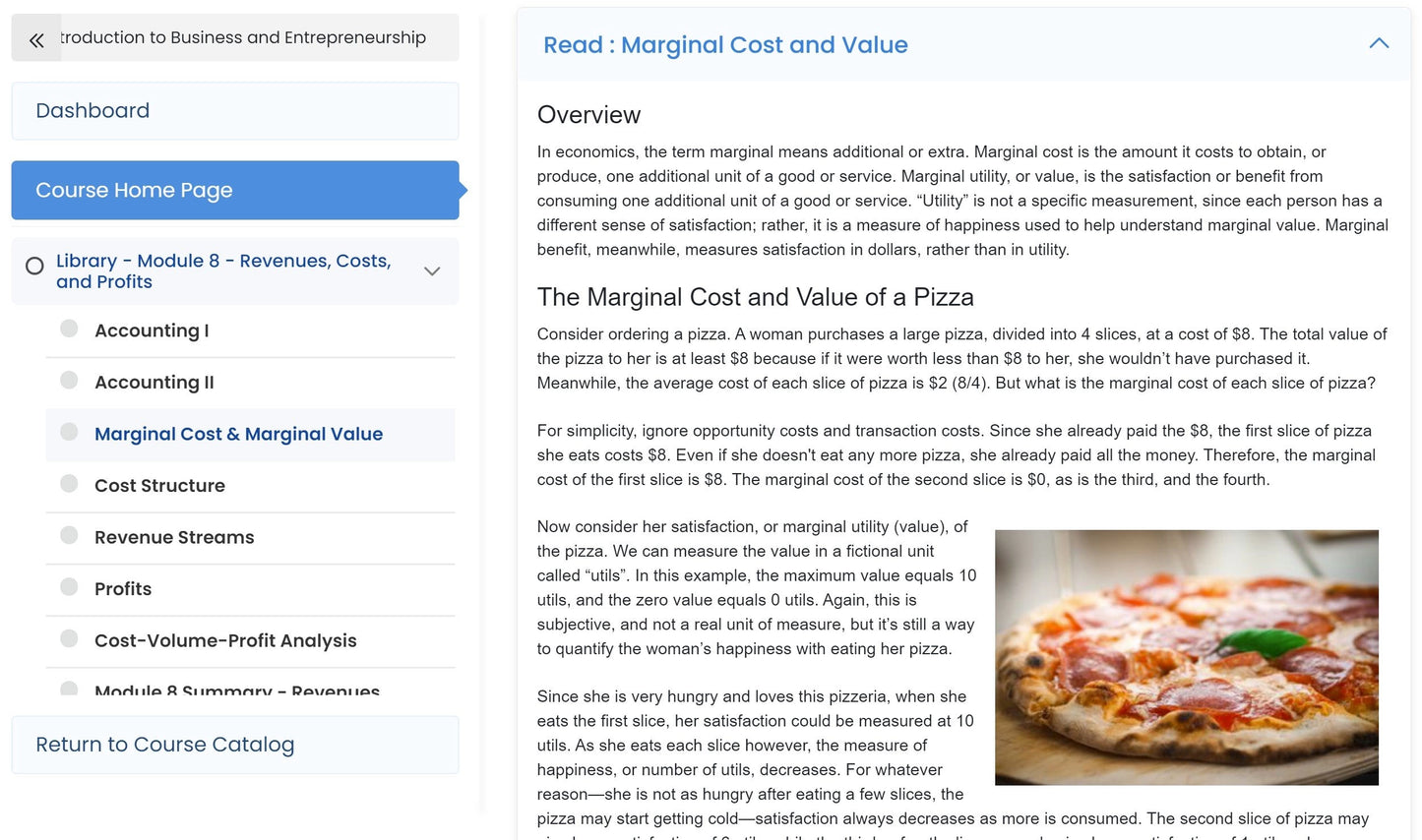Click the double-chevron collapse sidebar icon
The image size is (1422, 840).
(x=36, y=39)
